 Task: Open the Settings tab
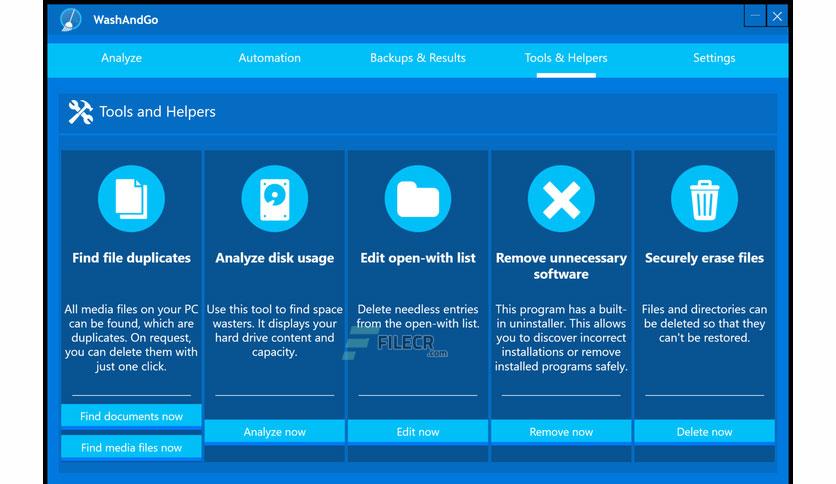tap(714, 58)
